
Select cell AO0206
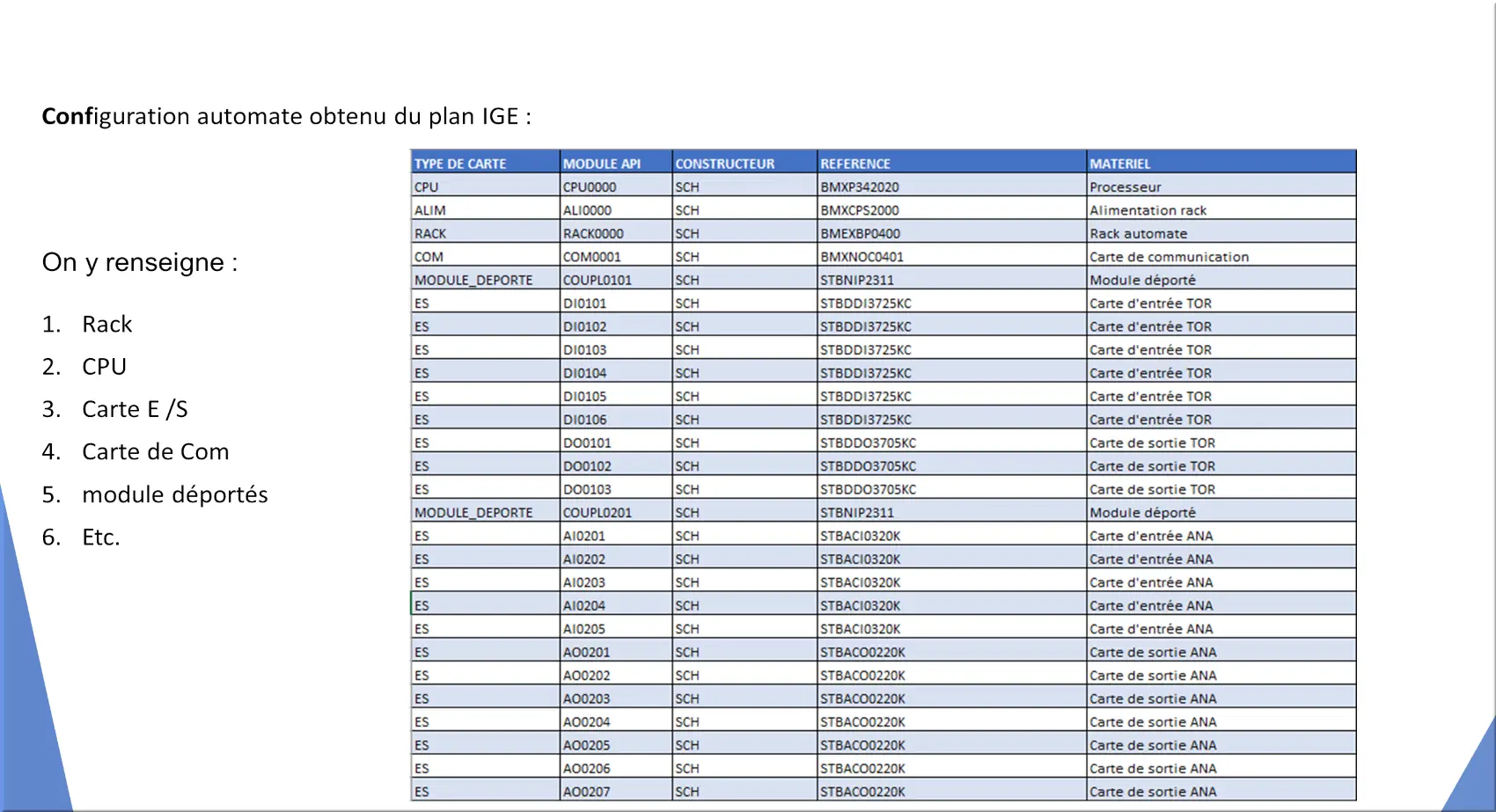click(616, 768)
